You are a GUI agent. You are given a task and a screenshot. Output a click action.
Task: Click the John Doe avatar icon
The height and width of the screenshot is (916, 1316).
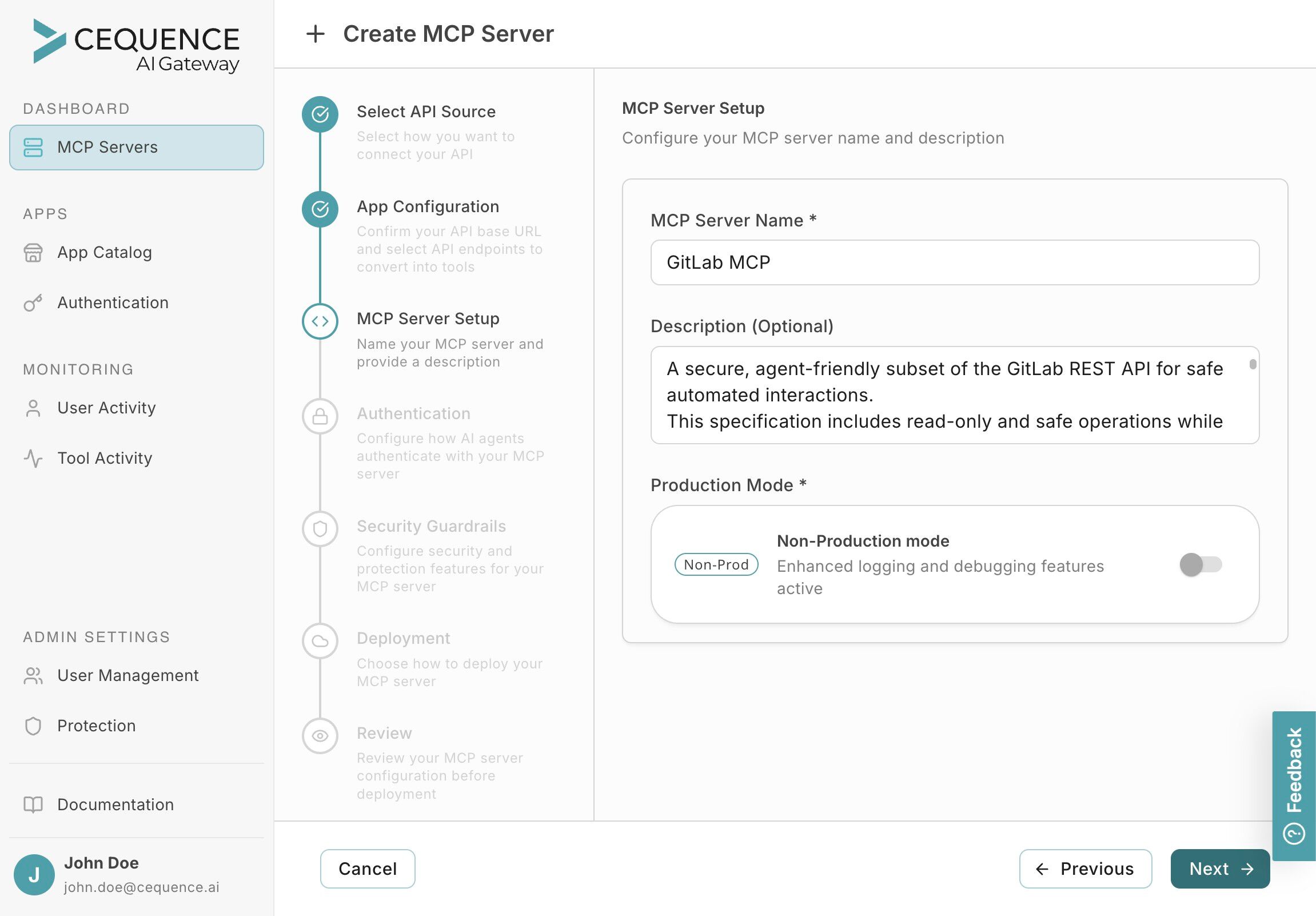tap(34, 874)
